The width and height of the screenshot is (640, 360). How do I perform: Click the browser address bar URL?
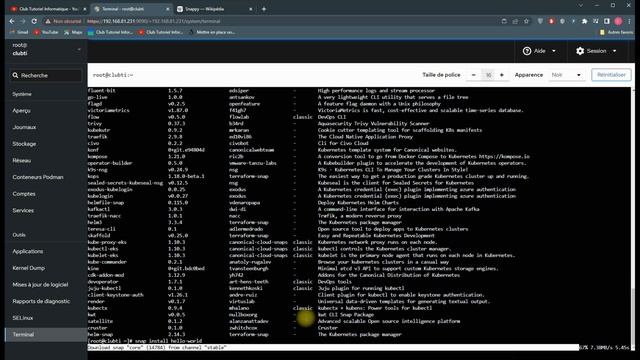pos(153,21)
